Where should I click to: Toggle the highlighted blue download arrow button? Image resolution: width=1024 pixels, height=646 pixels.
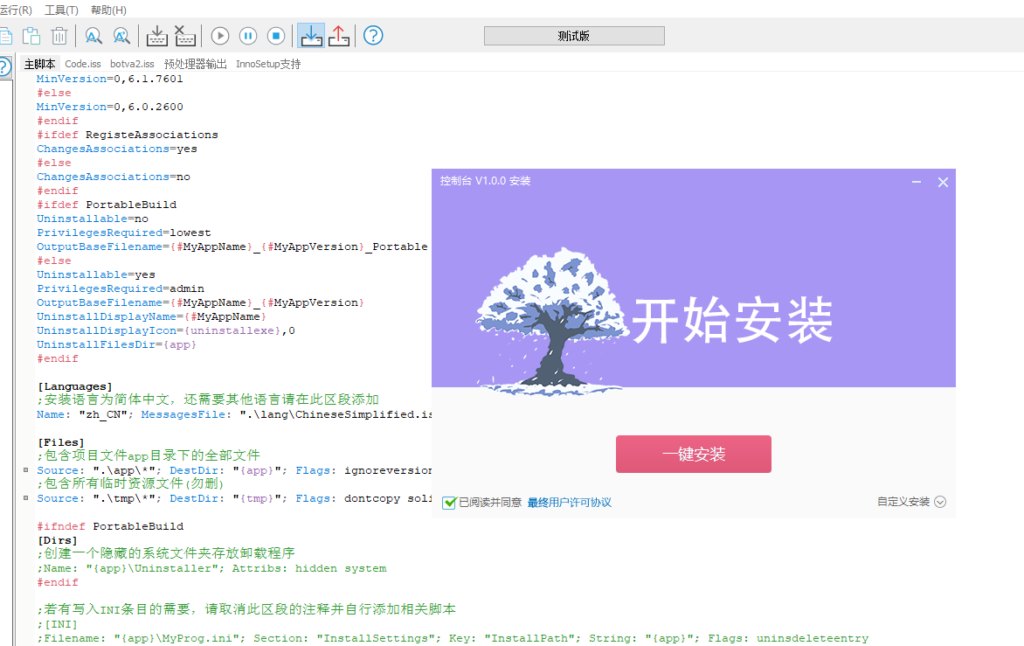311,36
